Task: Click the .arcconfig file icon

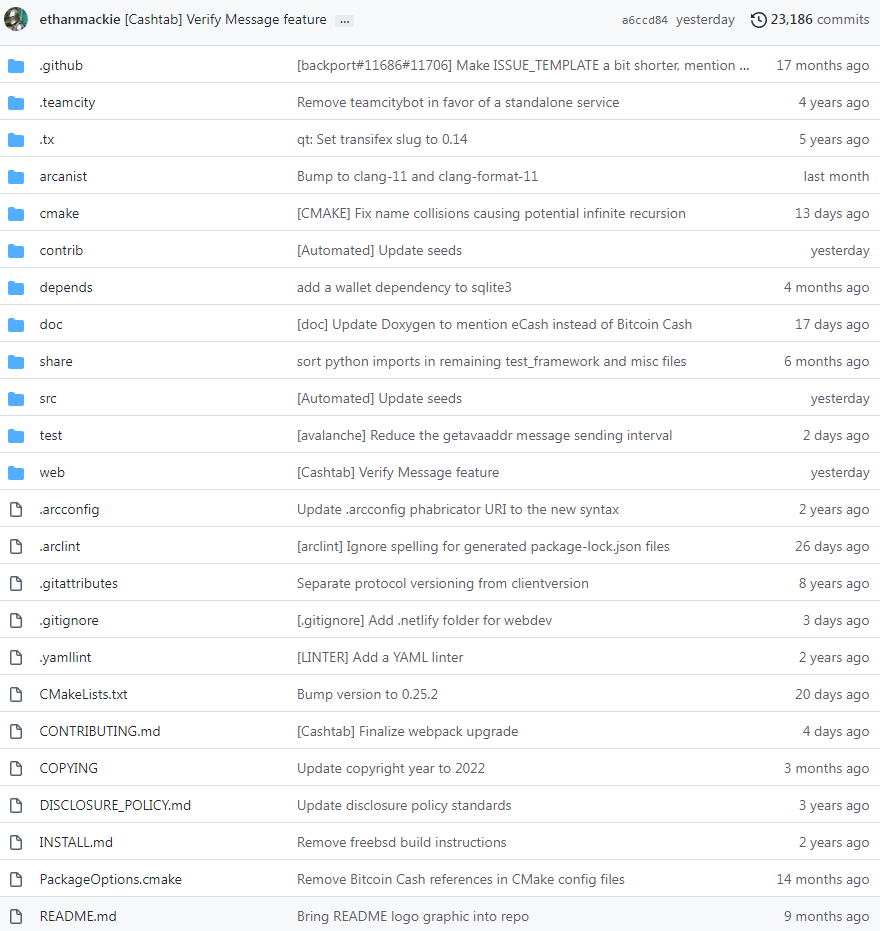Action: point(16,509)
